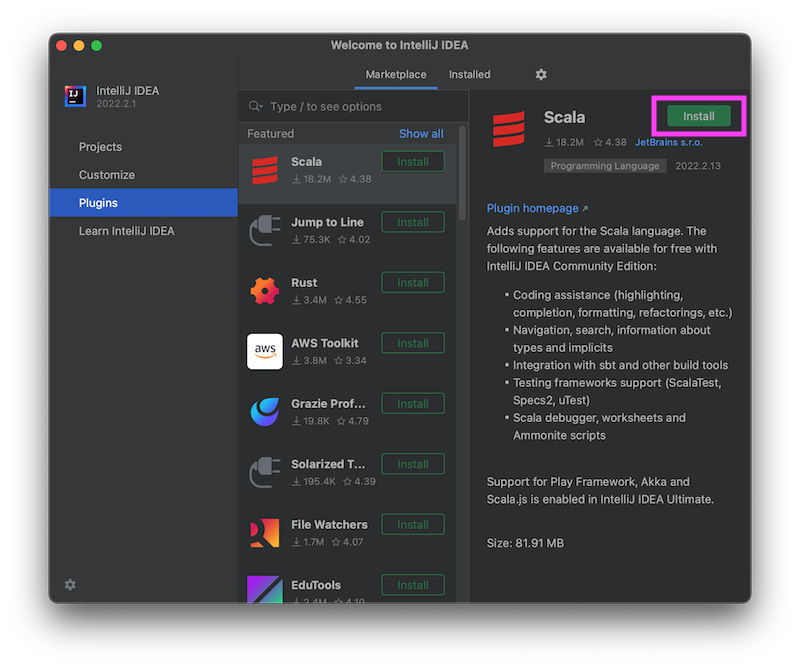Click the Featured section header
This screenshot has height=668, width=800.
click(270, 134)
